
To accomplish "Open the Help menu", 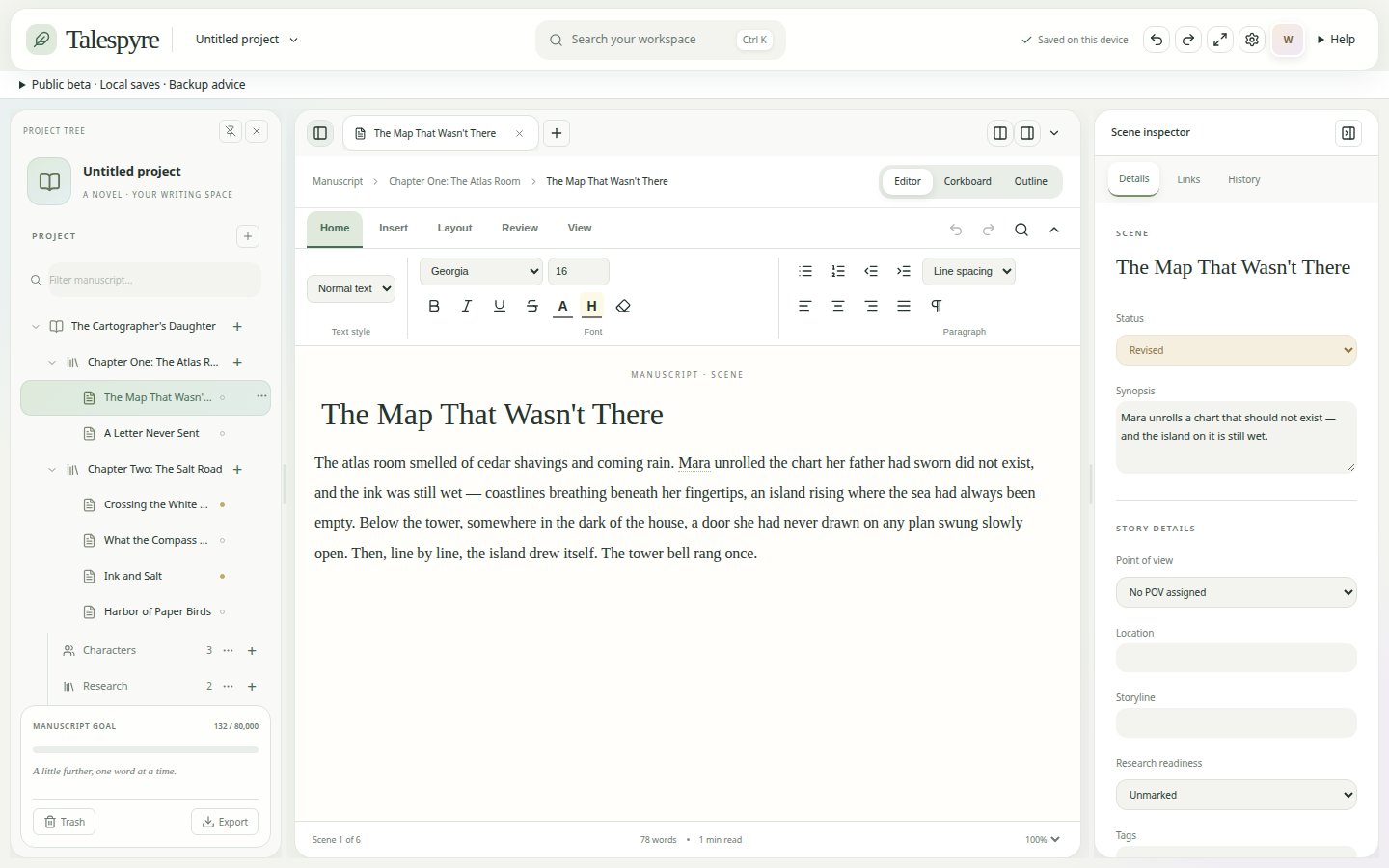I will point(1336,40).
